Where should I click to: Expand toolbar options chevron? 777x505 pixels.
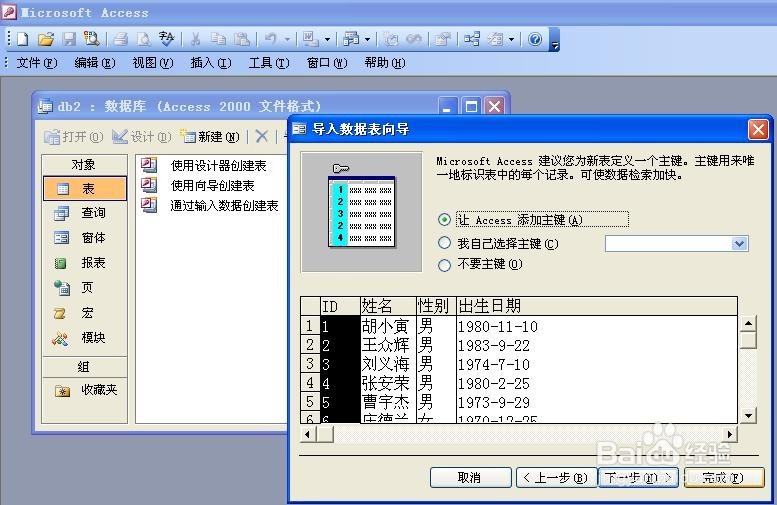(555, 40)
